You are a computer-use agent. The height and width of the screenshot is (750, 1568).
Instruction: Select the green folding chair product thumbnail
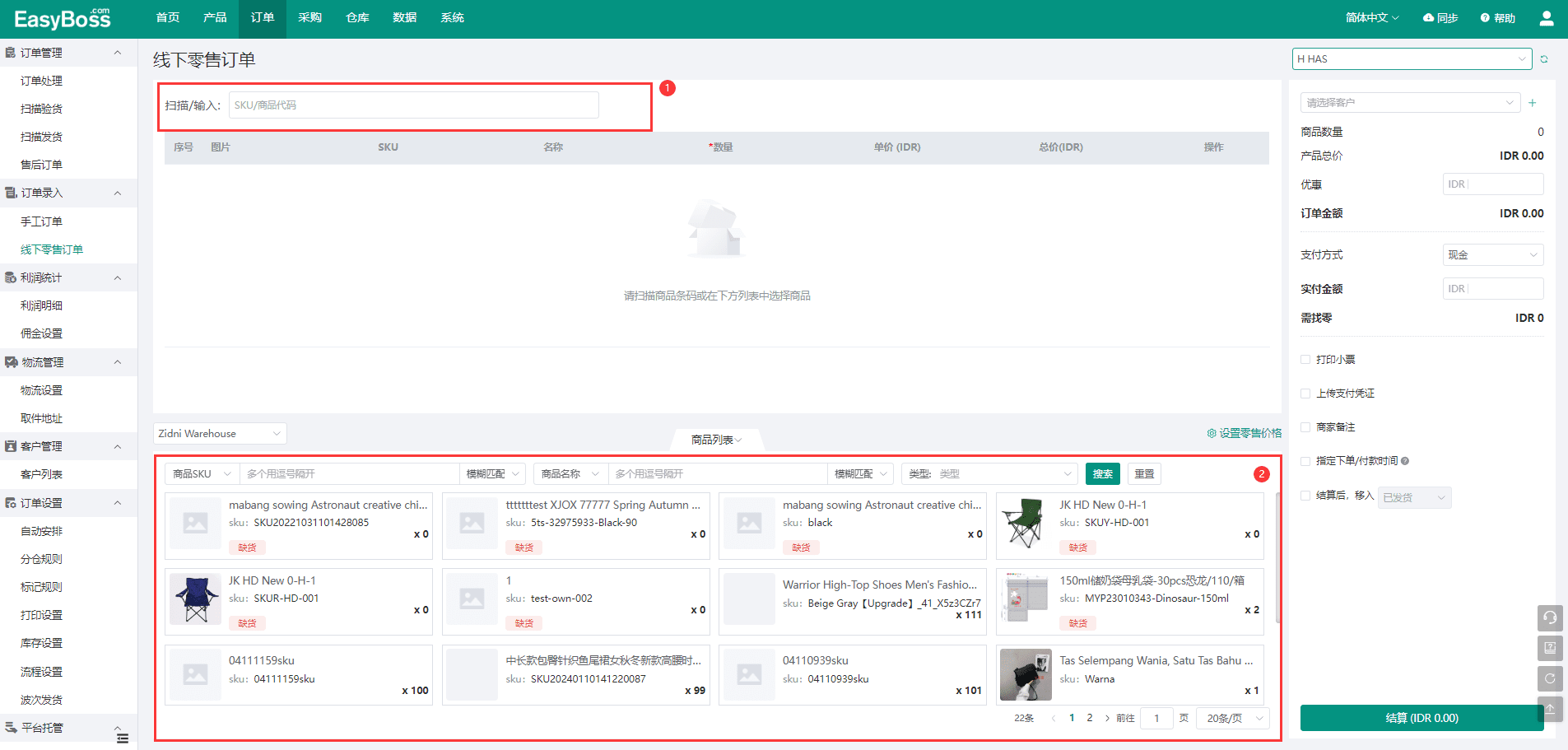(1025, 524)
